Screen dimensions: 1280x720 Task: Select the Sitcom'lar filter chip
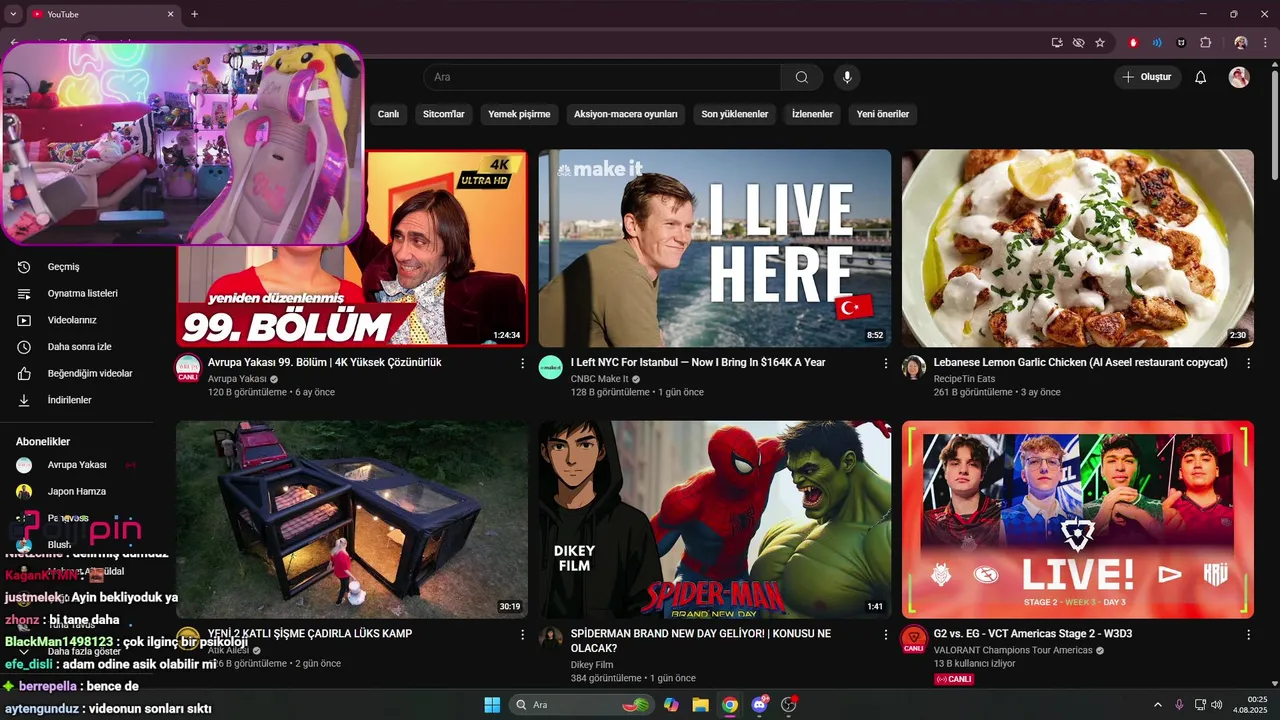click(x=444, y=114)
